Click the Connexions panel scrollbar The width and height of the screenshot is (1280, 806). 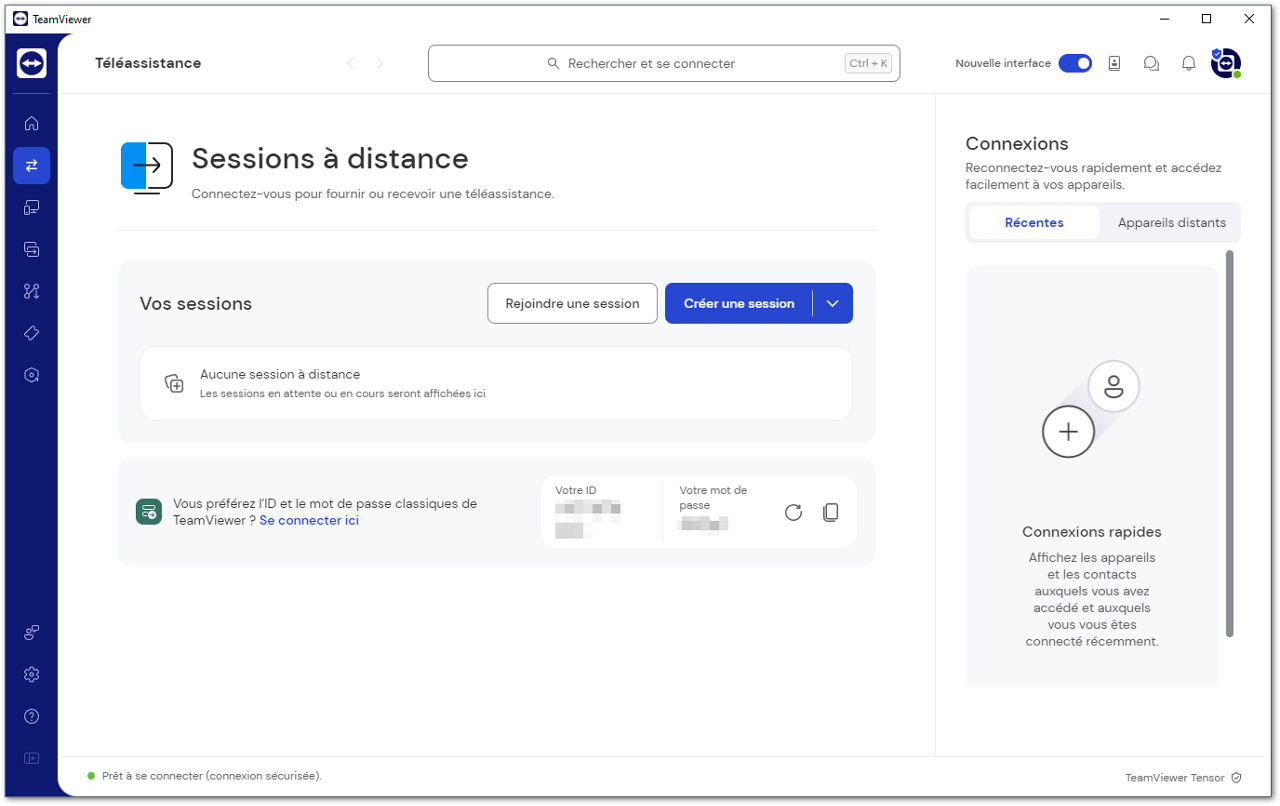(x=1230, y=443)
